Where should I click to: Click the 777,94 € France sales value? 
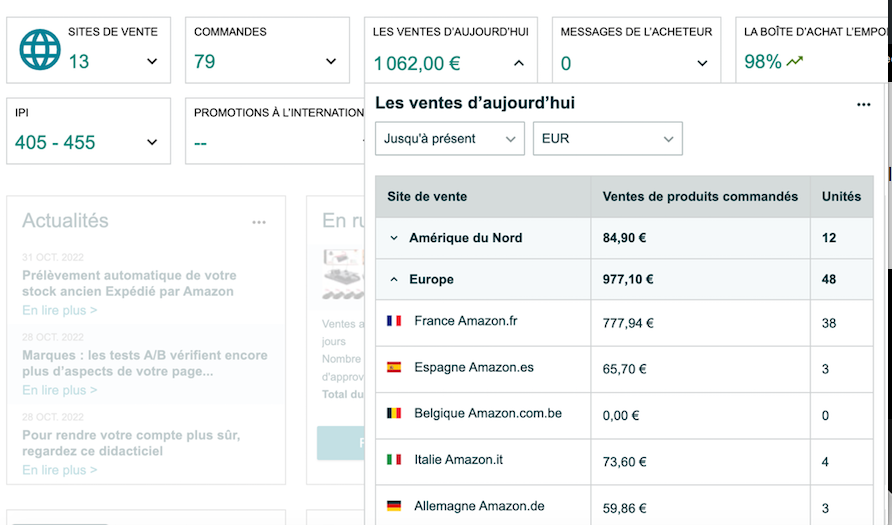click(628, 324)
